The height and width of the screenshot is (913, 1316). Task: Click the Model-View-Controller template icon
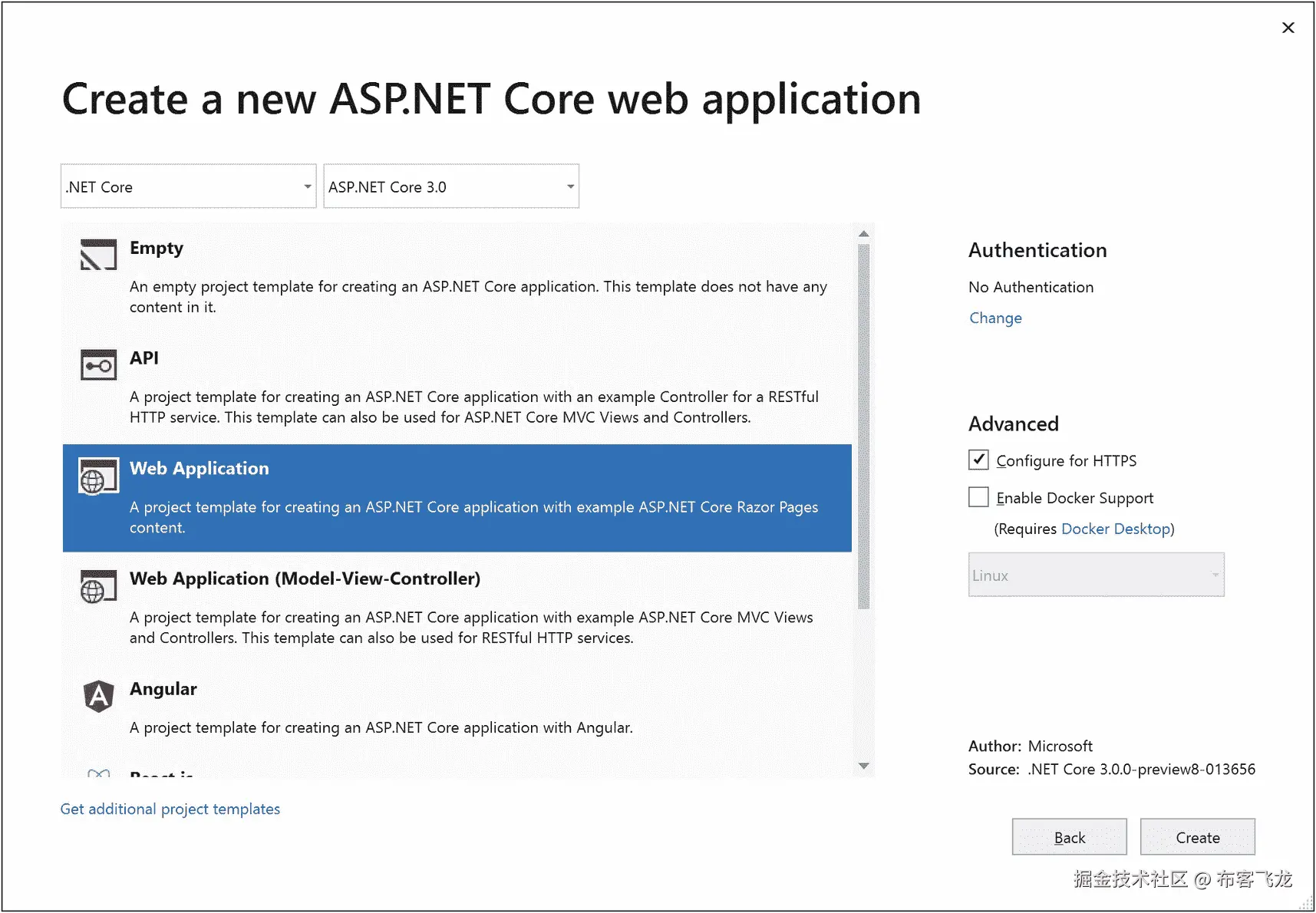click(98, 587)
